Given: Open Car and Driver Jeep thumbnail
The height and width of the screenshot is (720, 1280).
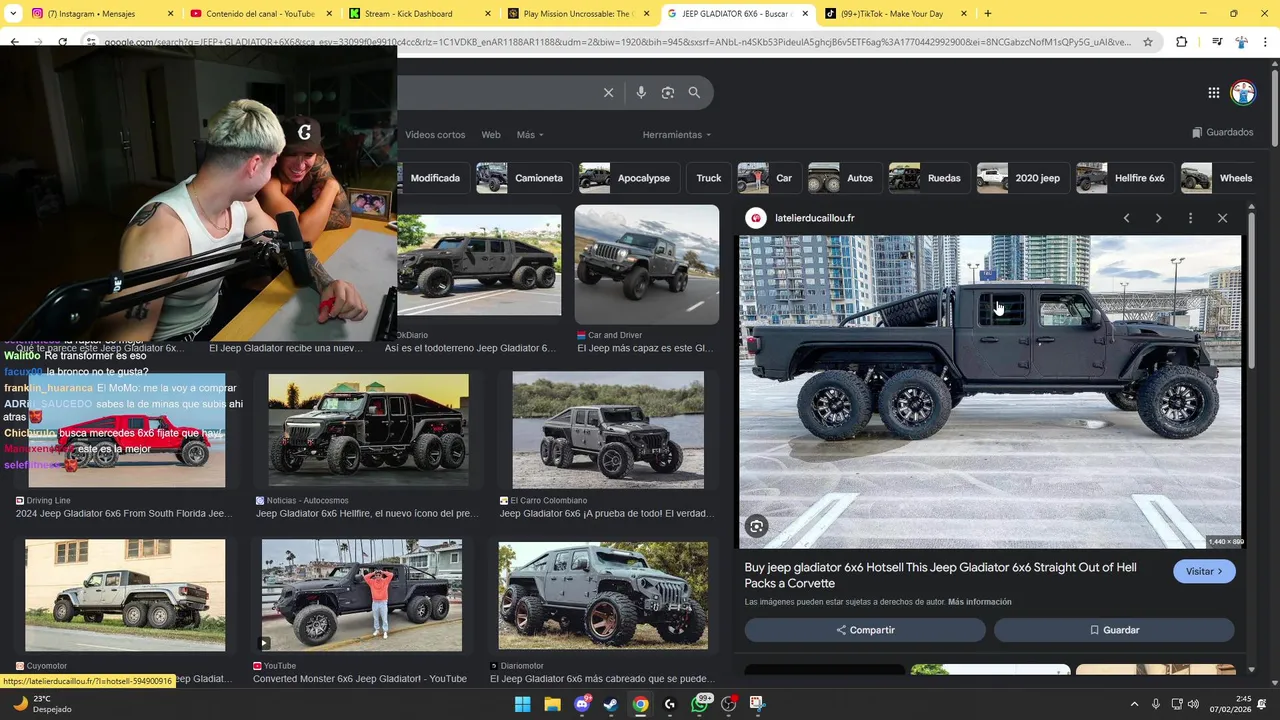Looking at the screenshot, I should (x=647, y=265).
